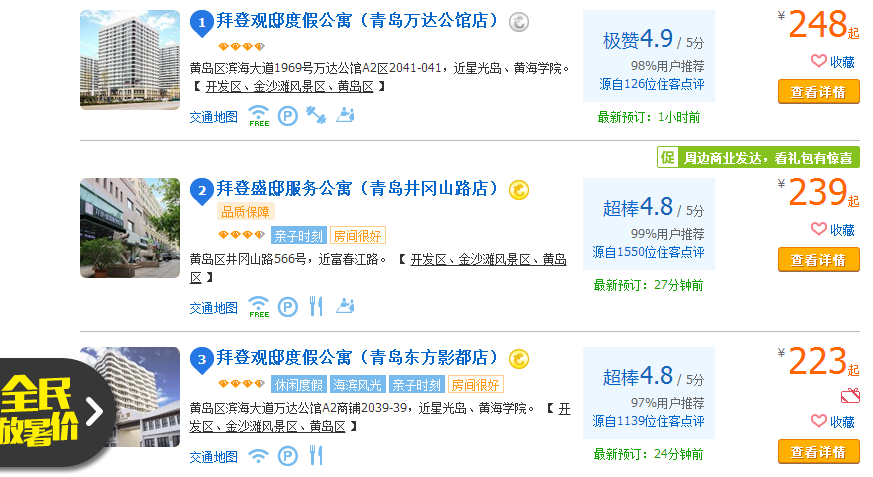Expand the 全民放暑价 side banner arrow
This screenshot has width=873, height=477.
(x=95, y=411)
